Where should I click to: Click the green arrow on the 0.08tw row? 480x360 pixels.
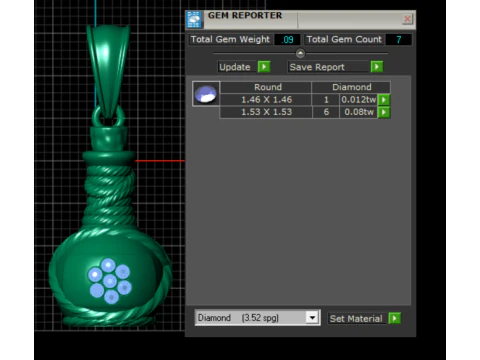coord(384,112)
